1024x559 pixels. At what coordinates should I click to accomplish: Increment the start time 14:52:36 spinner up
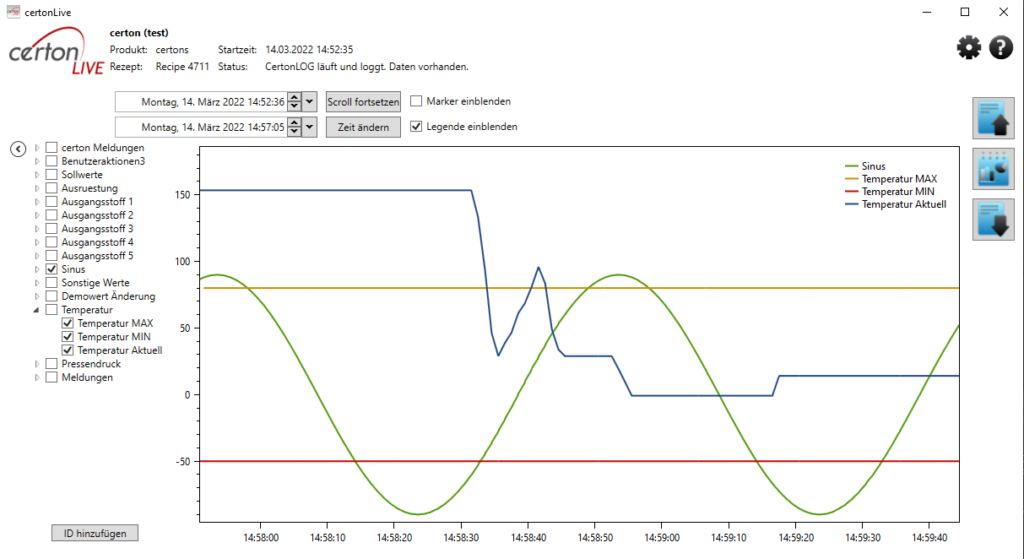tap(295, 97)
